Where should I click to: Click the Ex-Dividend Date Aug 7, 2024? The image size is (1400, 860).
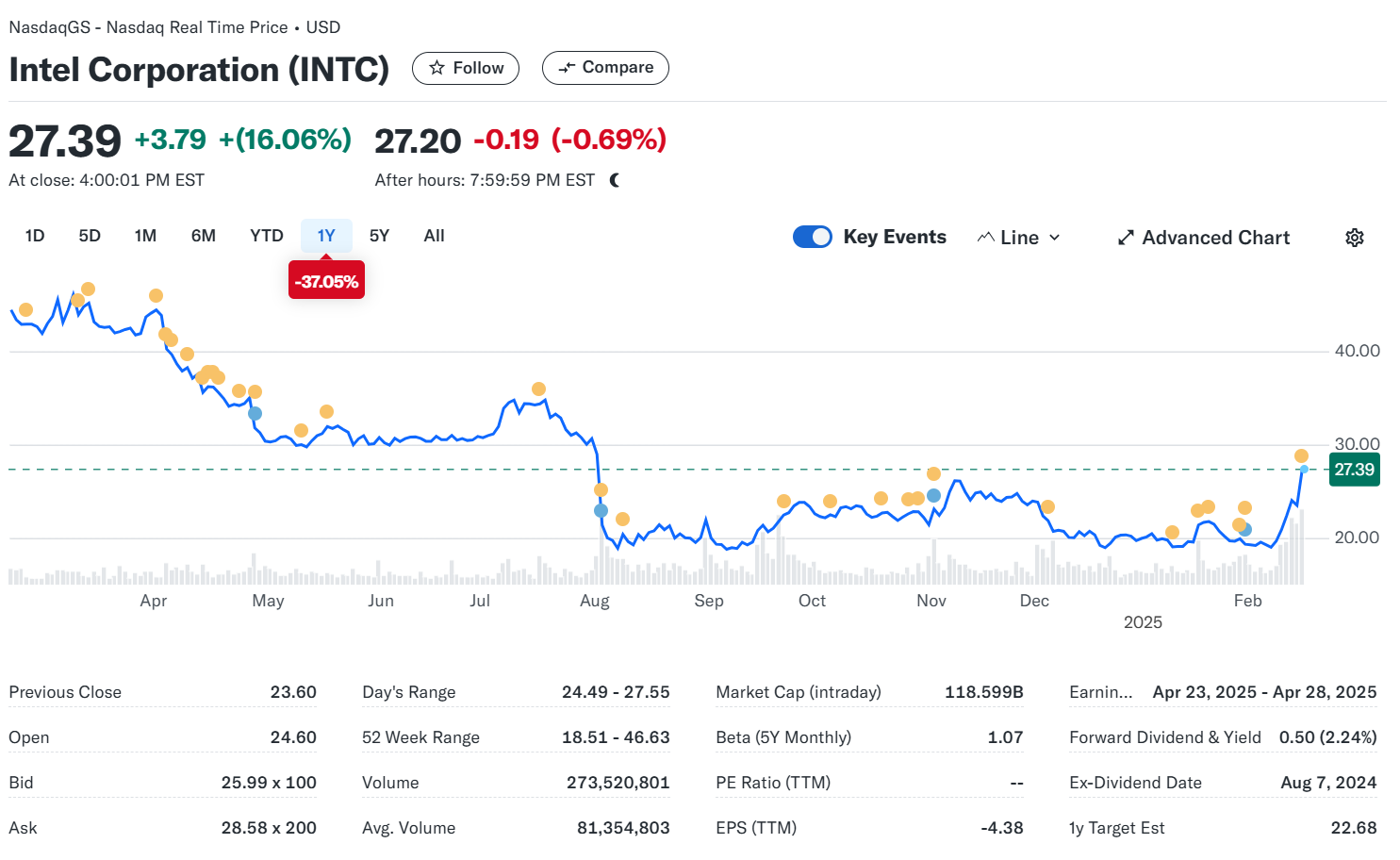[1328, 783]
